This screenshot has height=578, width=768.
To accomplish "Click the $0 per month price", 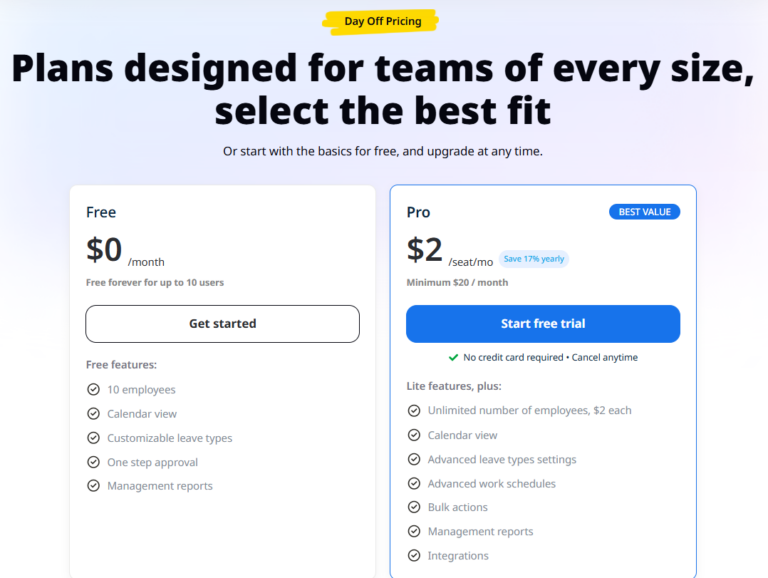I will (x=104, y=250).
